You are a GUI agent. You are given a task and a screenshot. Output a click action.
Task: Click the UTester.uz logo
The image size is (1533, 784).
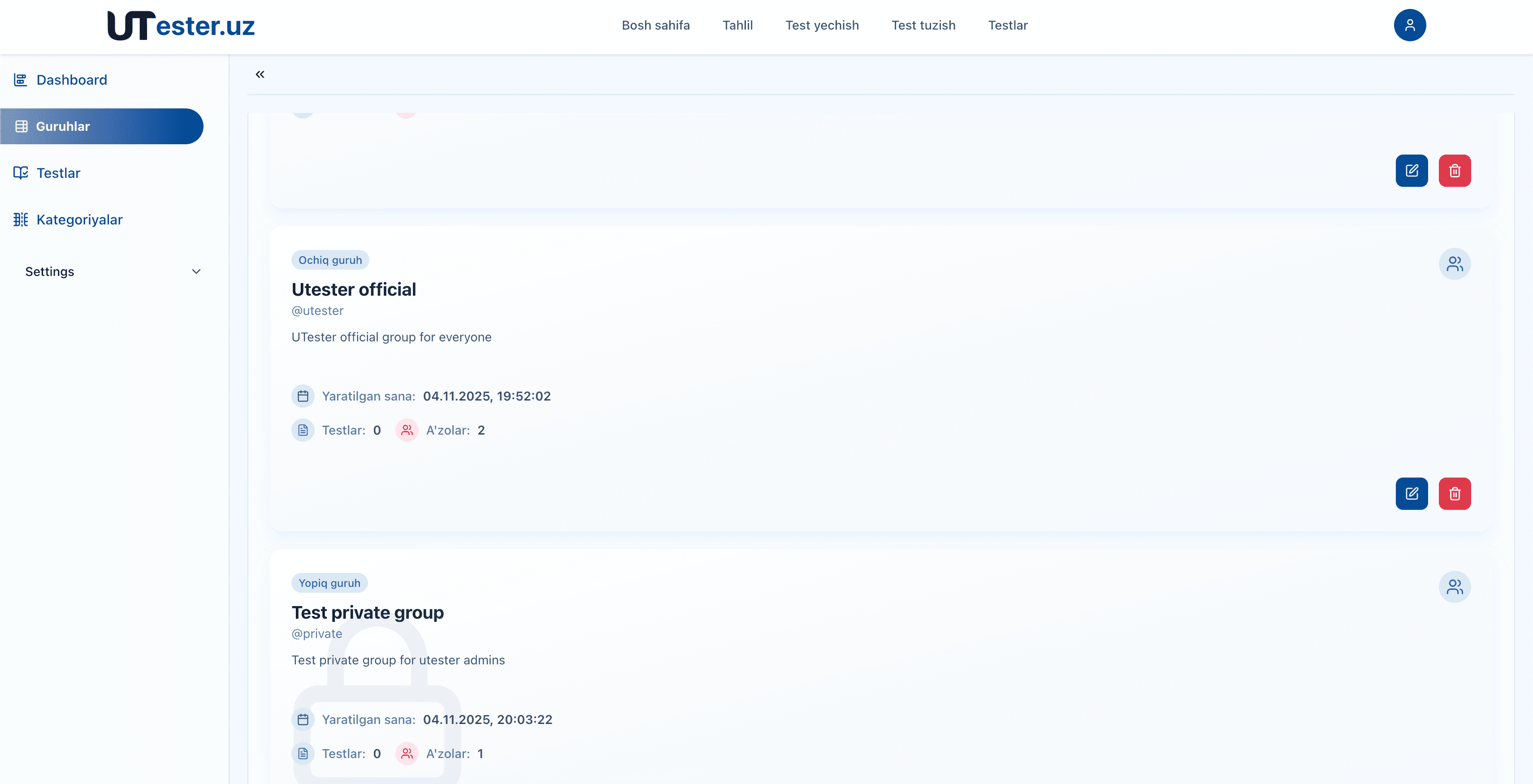[181, 26]
